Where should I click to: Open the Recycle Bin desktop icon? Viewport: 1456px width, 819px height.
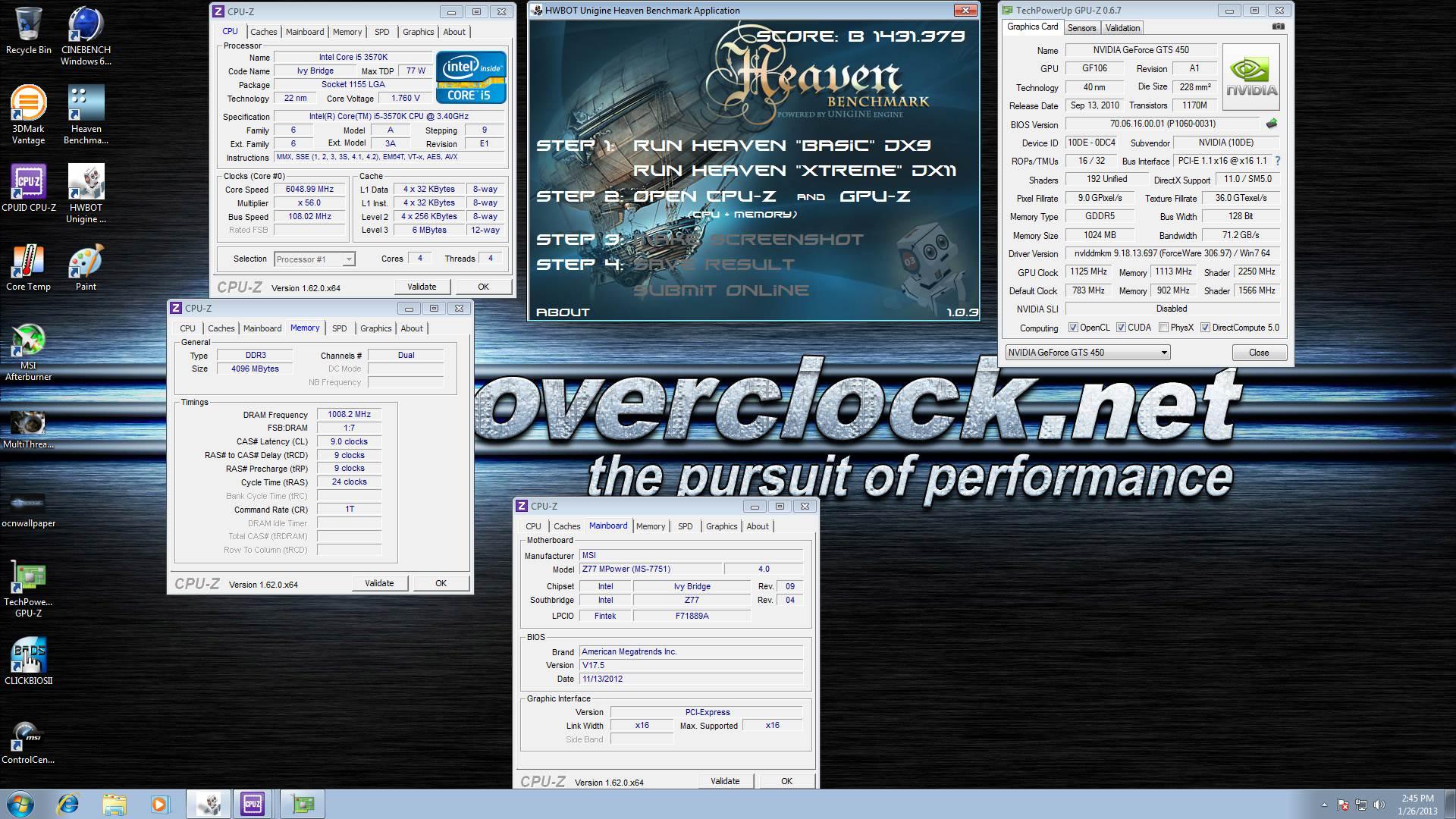tap(29, 30)
